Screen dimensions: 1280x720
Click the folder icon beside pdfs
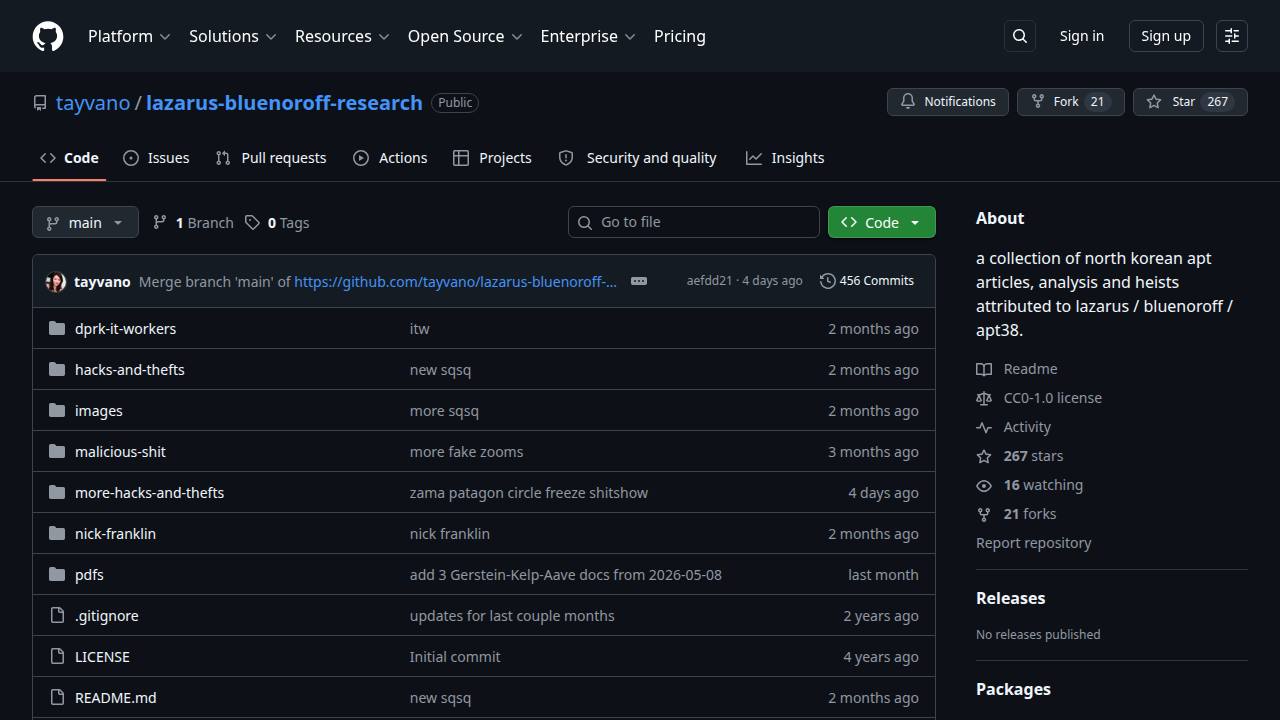pos(57,575)
